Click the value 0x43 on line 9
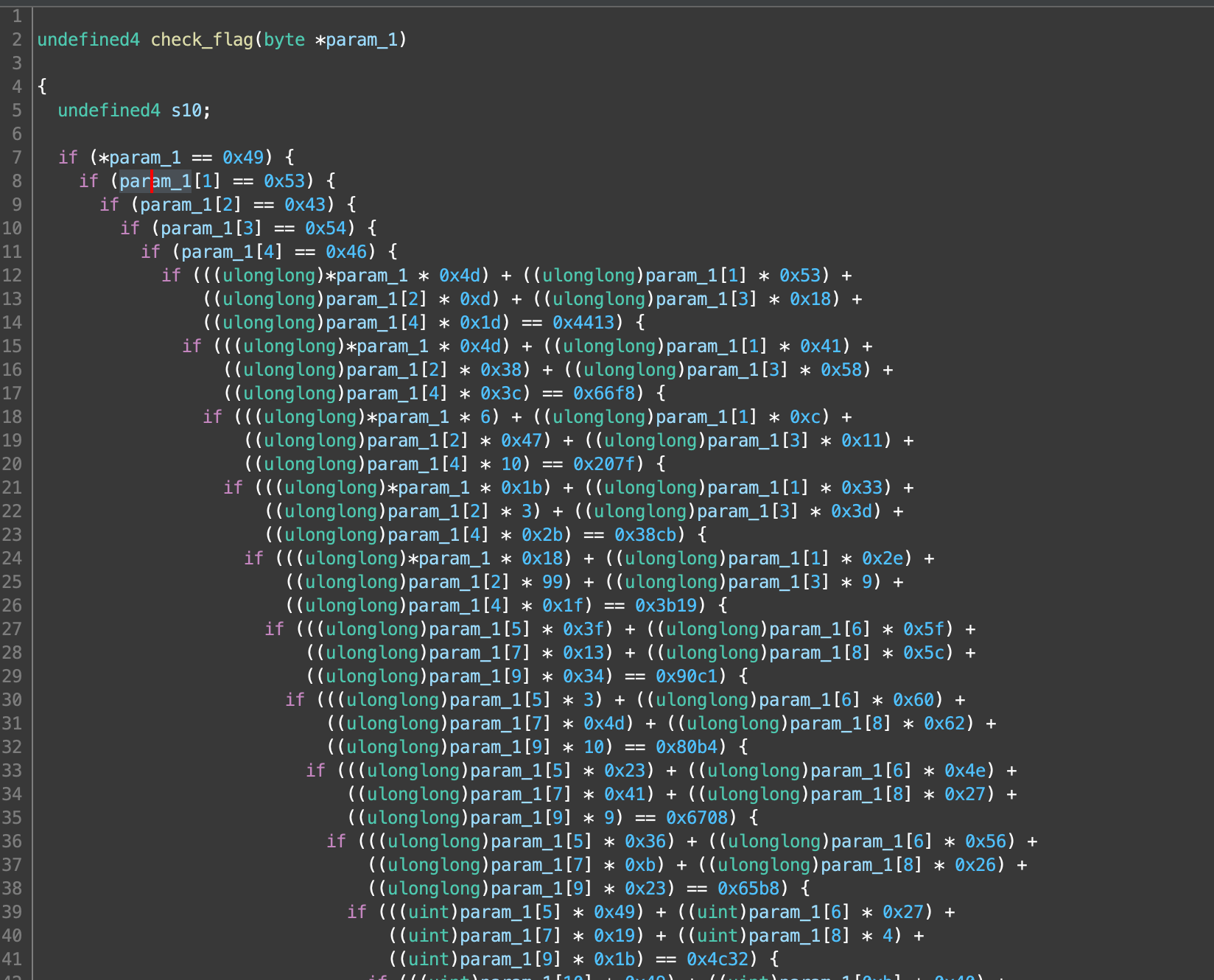Image resolution: width=1214 pixels, height=980 pixels. click(305, 205)
